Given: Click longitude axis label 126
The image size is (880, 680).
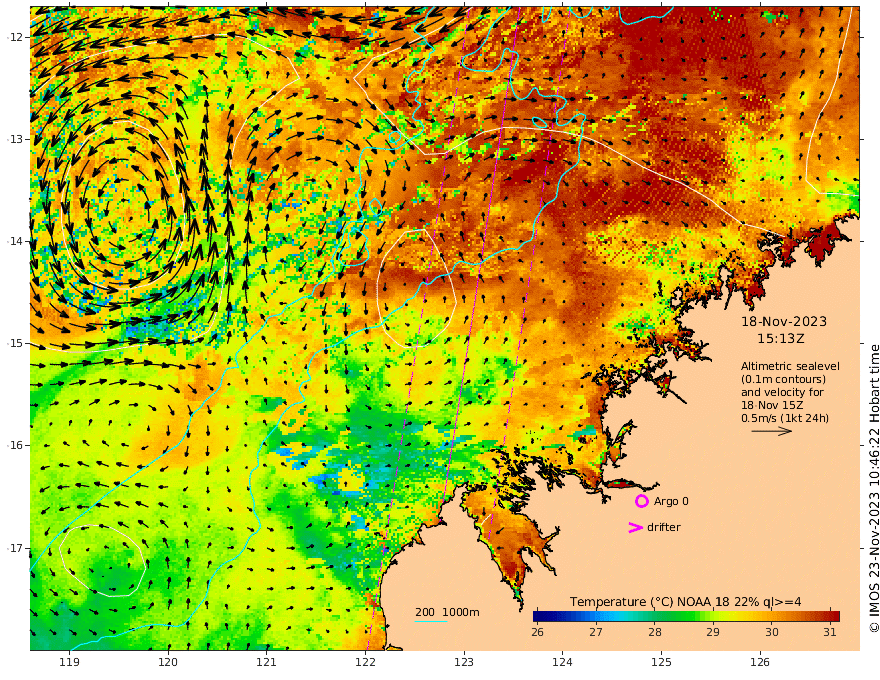Looking at the screenshot, I should click(760, 662).
